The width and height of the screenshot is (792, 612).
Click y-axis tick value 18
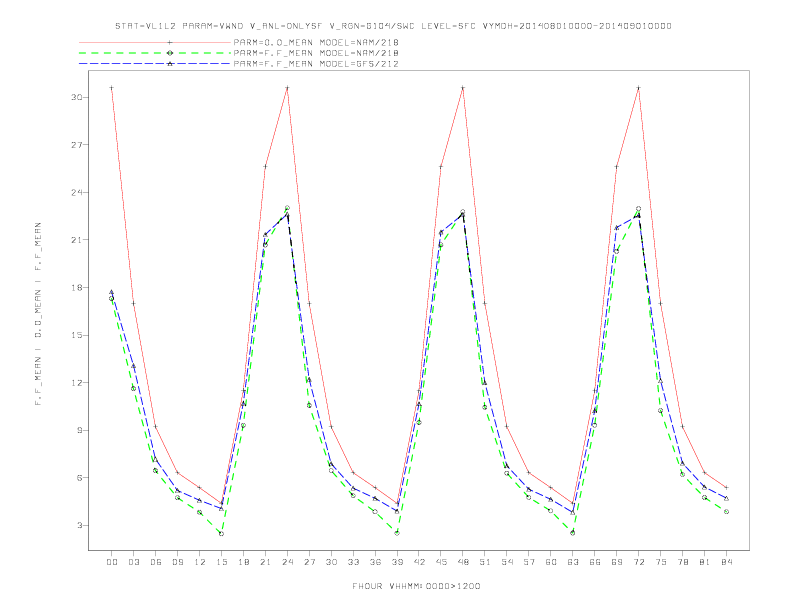pos(77,287)
